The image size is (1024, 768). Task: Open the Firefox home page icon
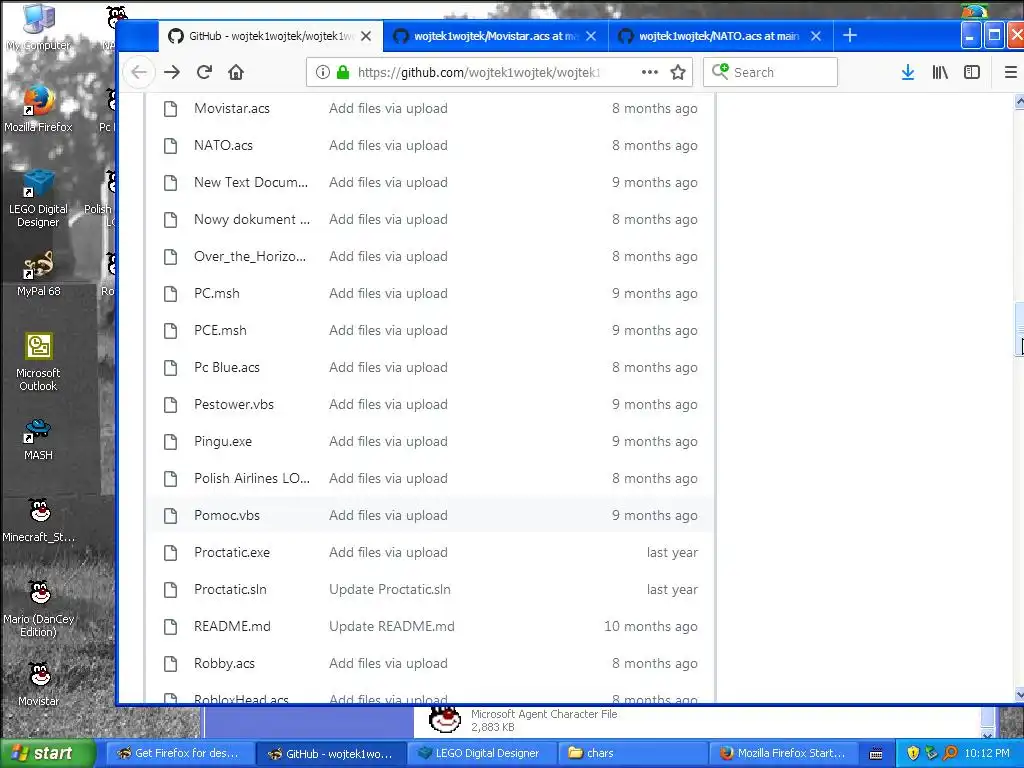pos(236,72)
